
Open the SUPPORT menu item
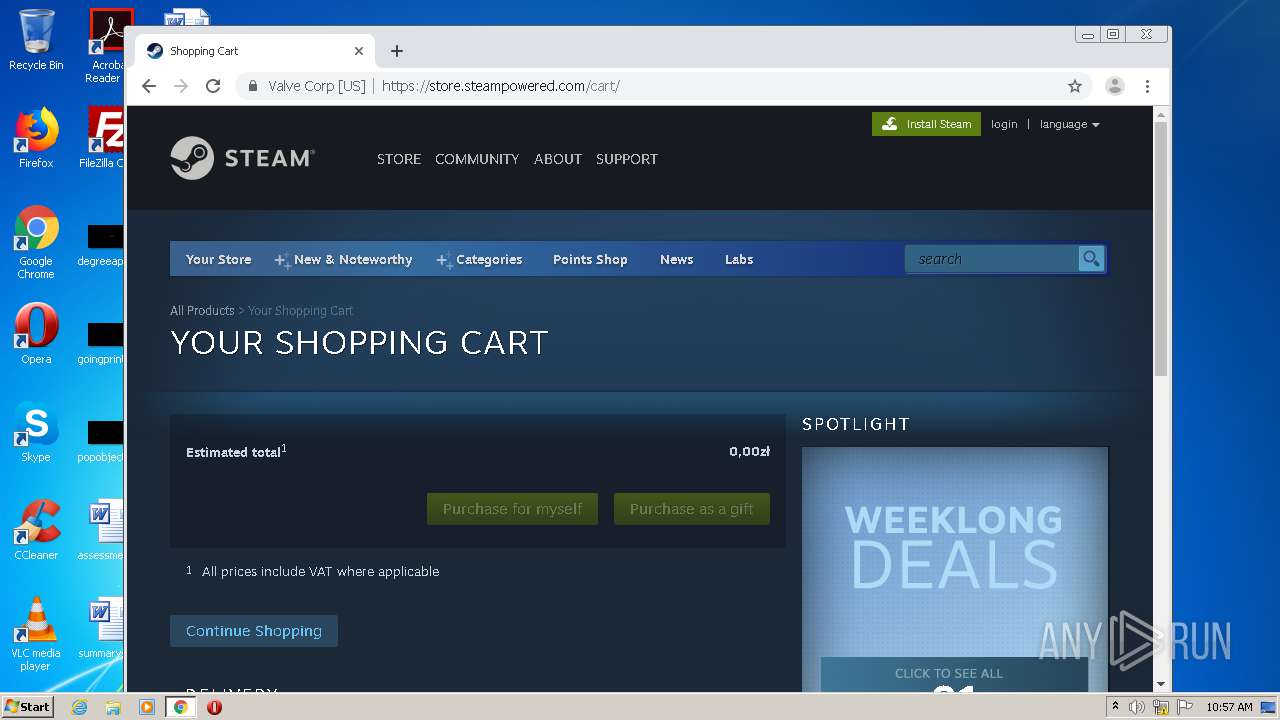tap(627, 159)
